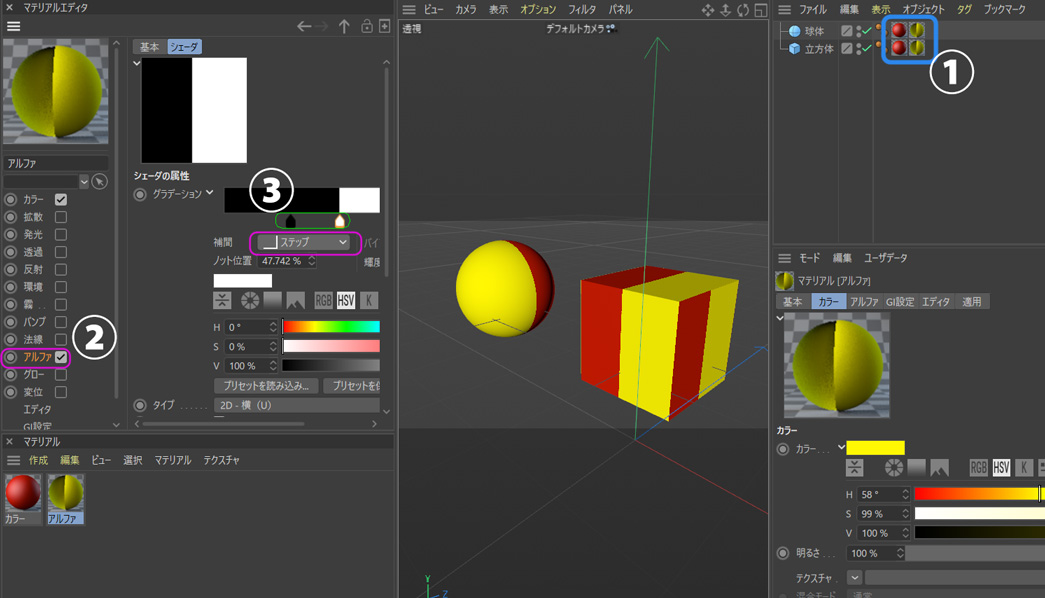Viewport: 1045px width, 598px height.
Task: Select the red カラー material thumbnail
Action: 22,494
